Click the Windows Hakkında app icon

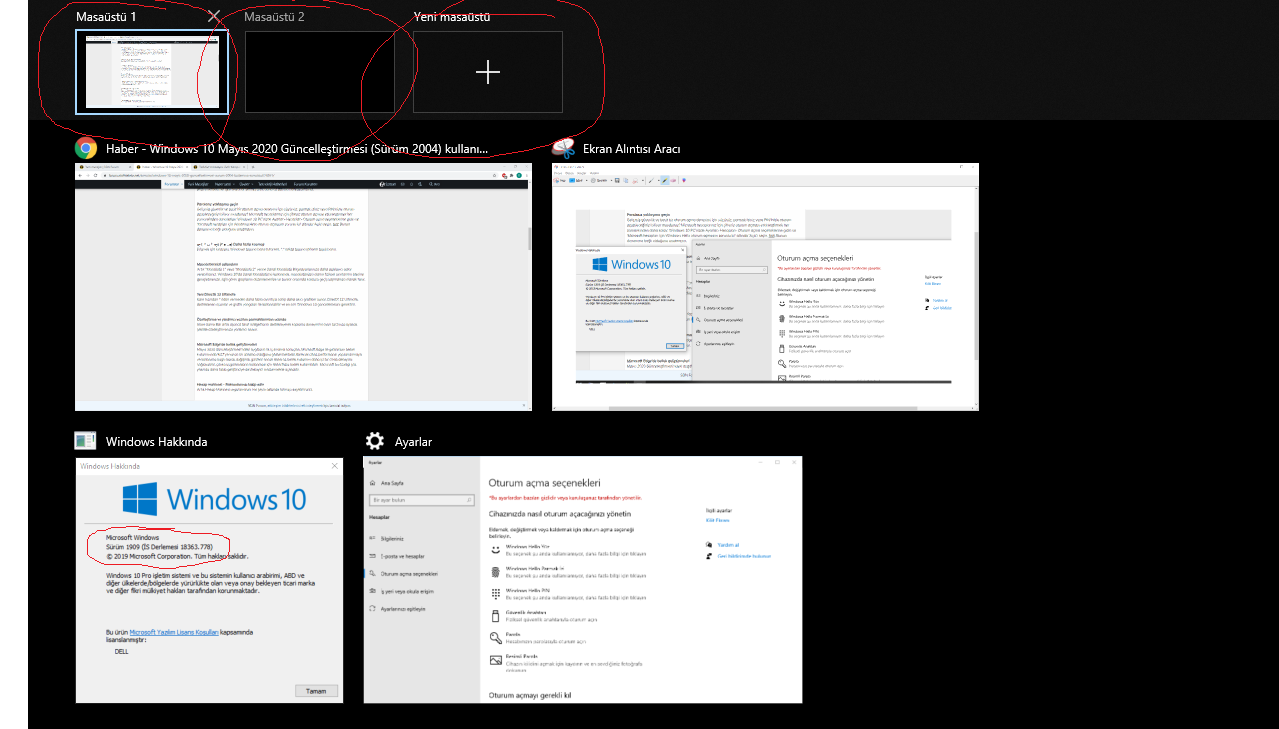[x=86, y=441]
